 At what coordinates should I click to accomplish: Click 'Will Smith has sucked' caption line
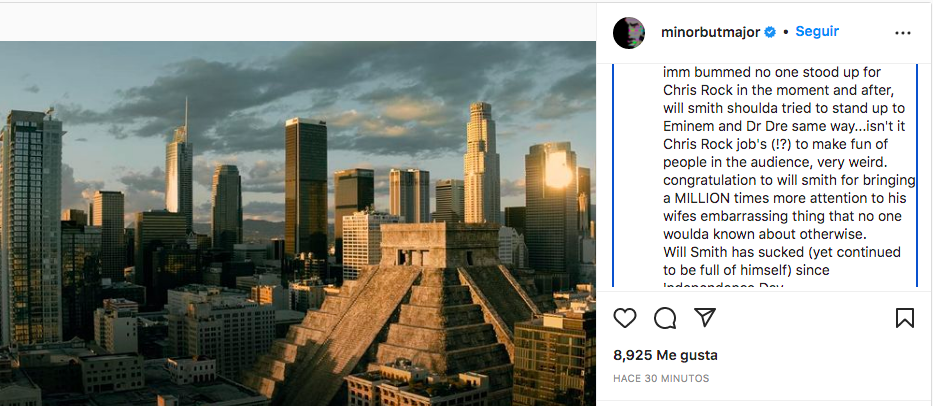click(742, 252)
